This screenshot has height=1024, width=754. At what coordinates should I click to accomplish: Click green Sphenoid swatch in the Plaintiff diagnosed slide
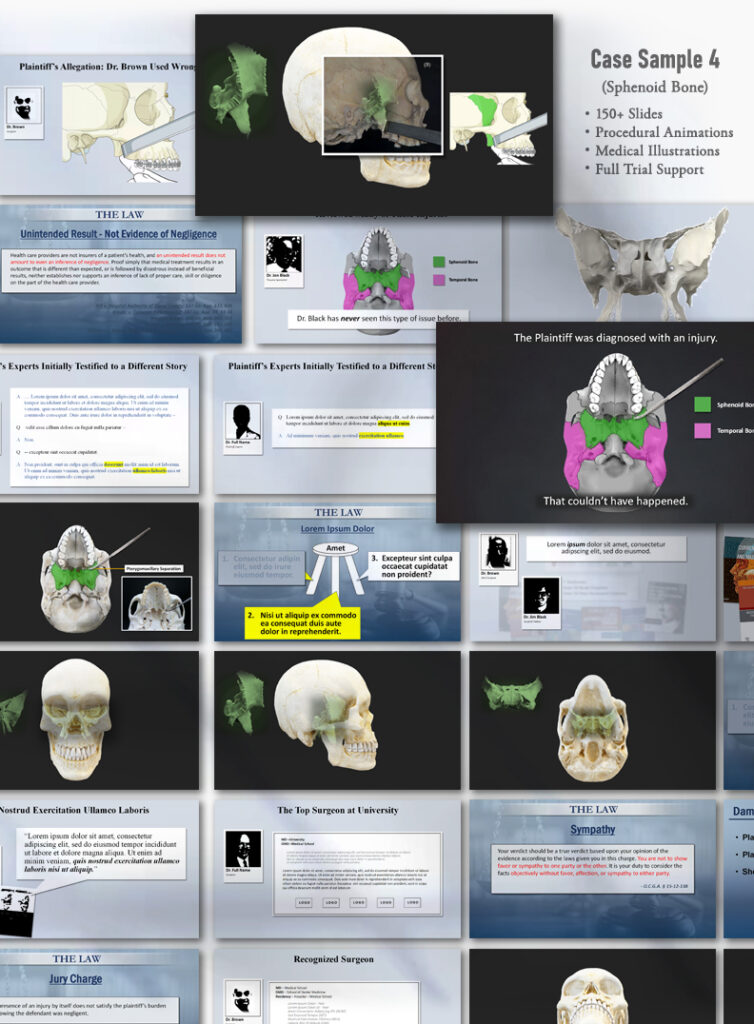702,404
